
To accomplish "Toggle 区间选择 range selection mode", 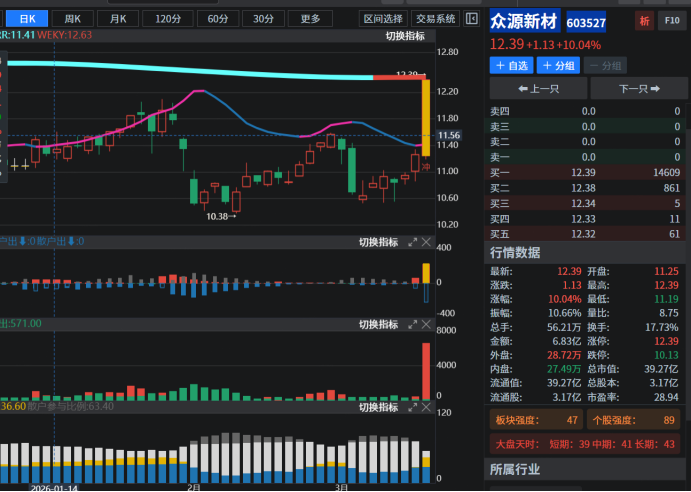I will click(x=383, y=18).
